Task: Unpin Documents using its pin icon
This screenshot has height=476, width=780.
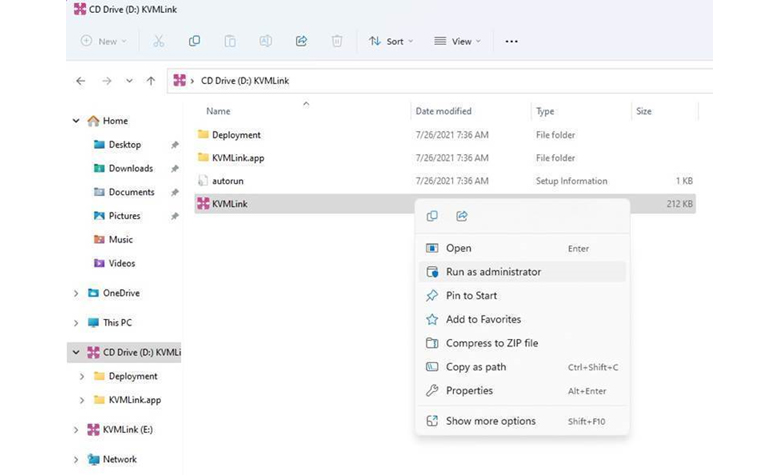Action: point(175,192)
